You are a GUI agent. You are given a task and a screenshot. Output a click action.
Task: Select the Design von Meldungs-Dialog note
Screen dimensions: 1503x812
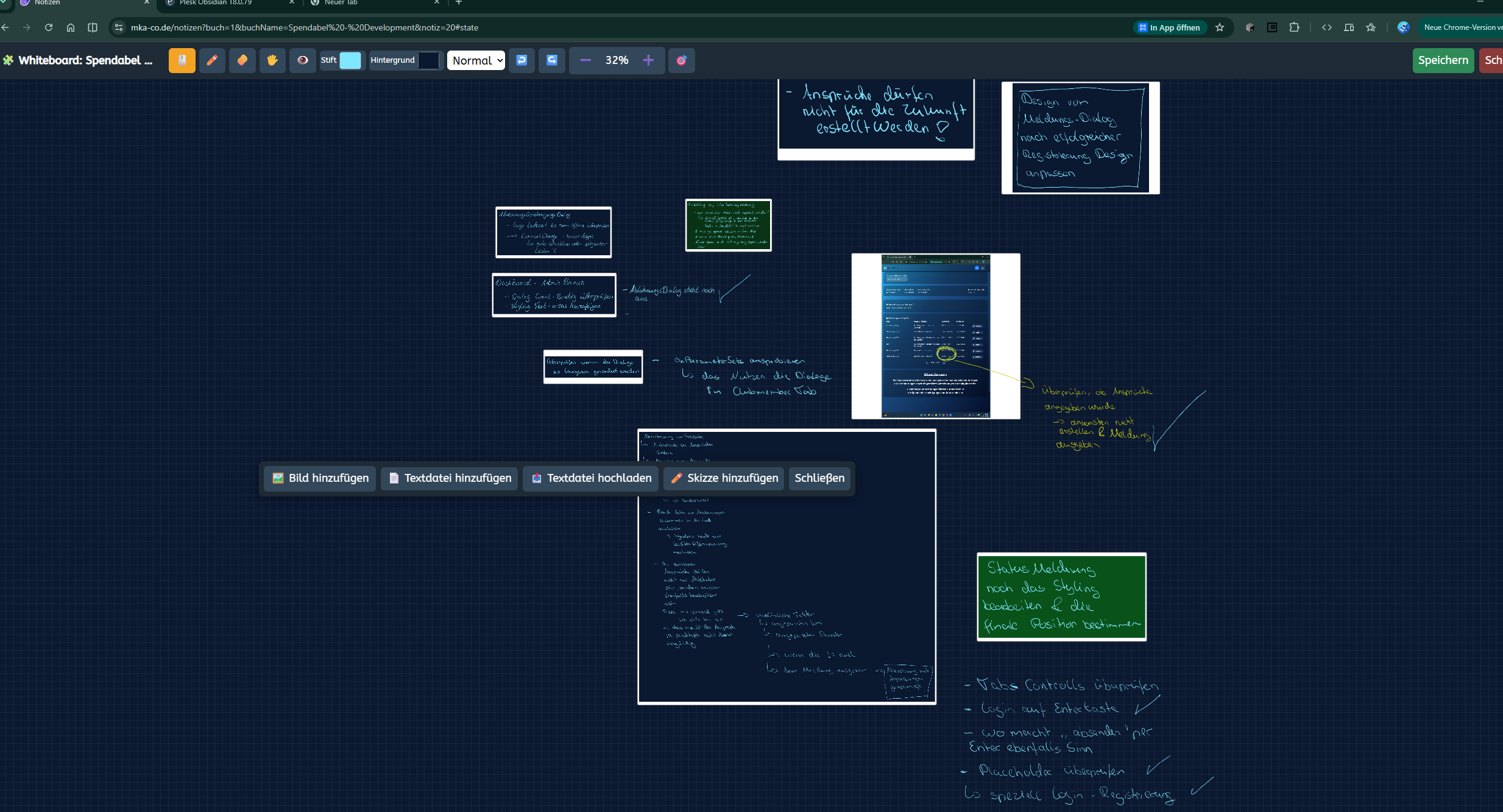coord(1081,138)
